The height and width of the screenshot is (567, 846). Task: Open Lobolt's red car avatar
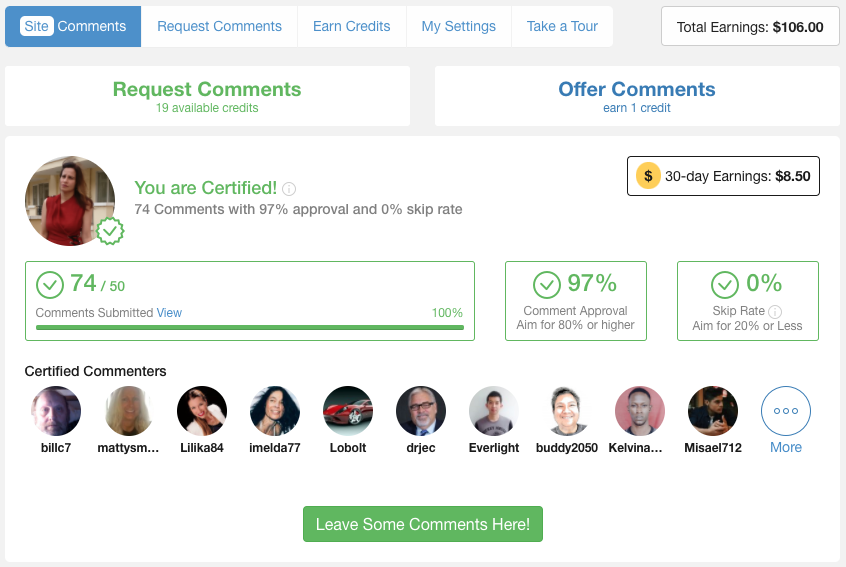pyautogui.click(x=348, y=411)
